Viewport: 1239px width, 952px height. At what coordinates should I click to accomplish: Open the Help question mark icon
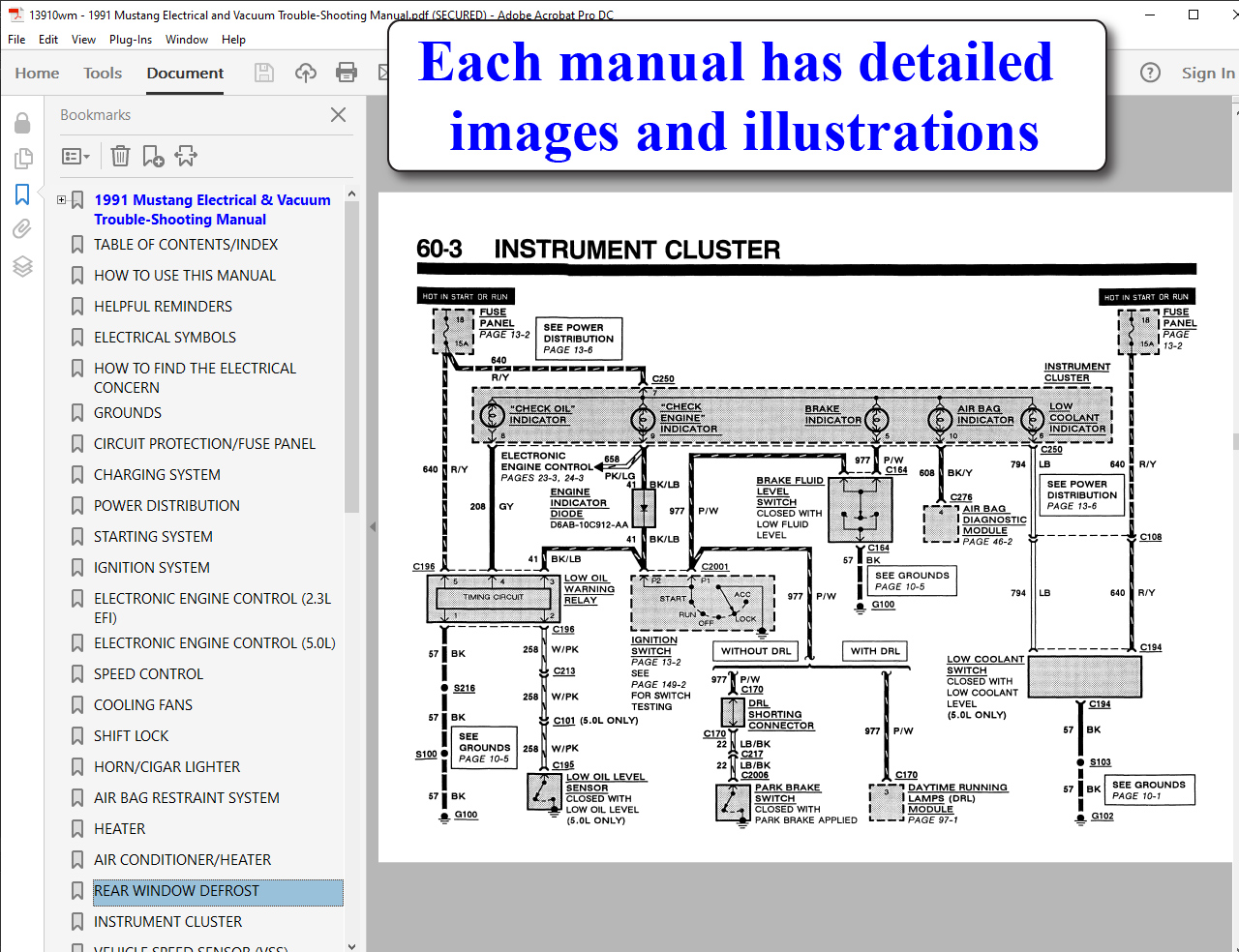[1150, 73]
